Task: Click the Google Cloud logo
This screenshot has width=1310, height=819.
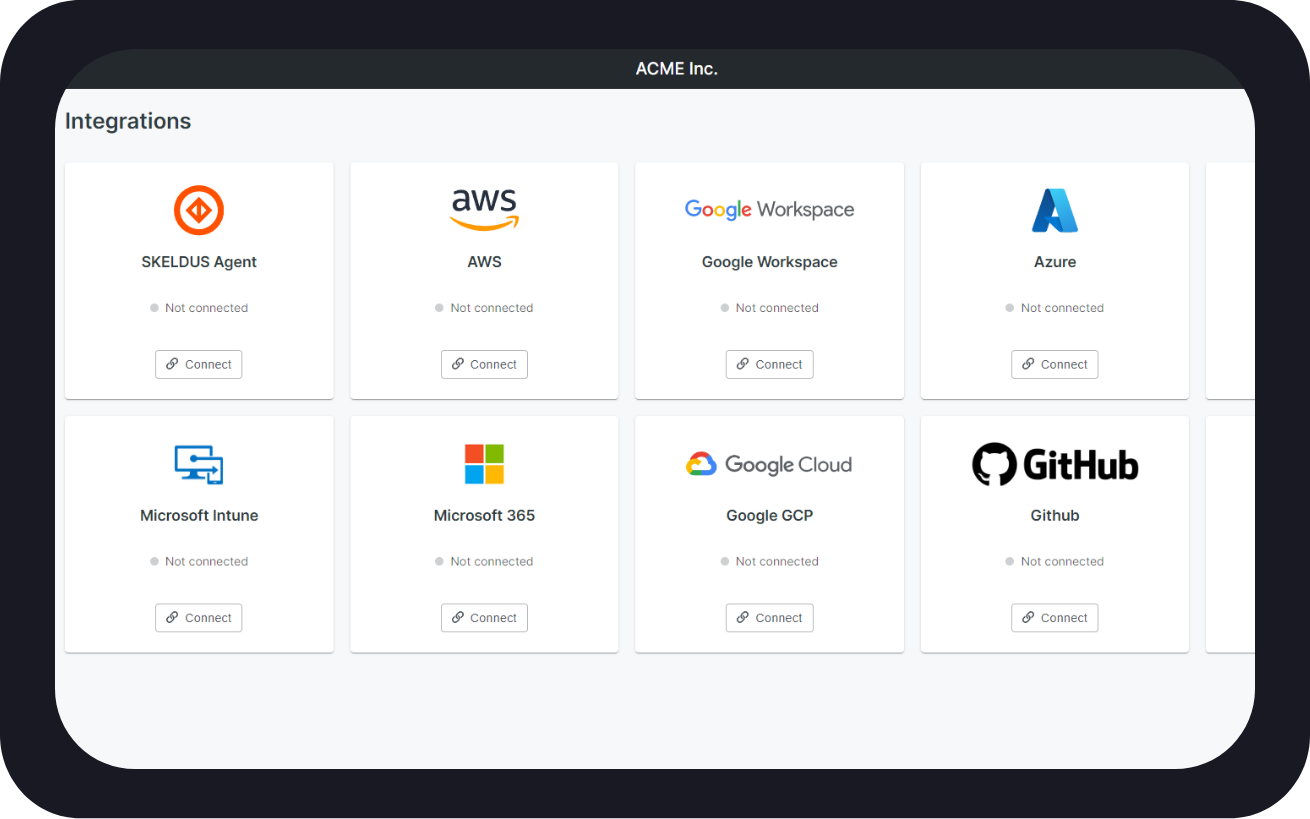Action: [769, 464]
